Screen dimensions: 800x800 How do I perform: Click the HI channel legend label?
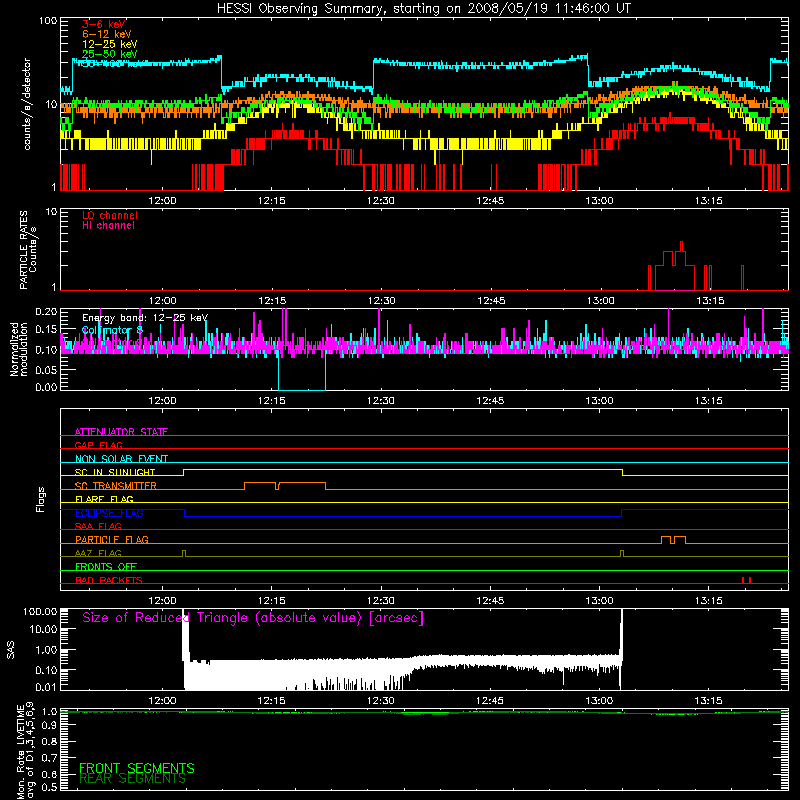[108, 226]
